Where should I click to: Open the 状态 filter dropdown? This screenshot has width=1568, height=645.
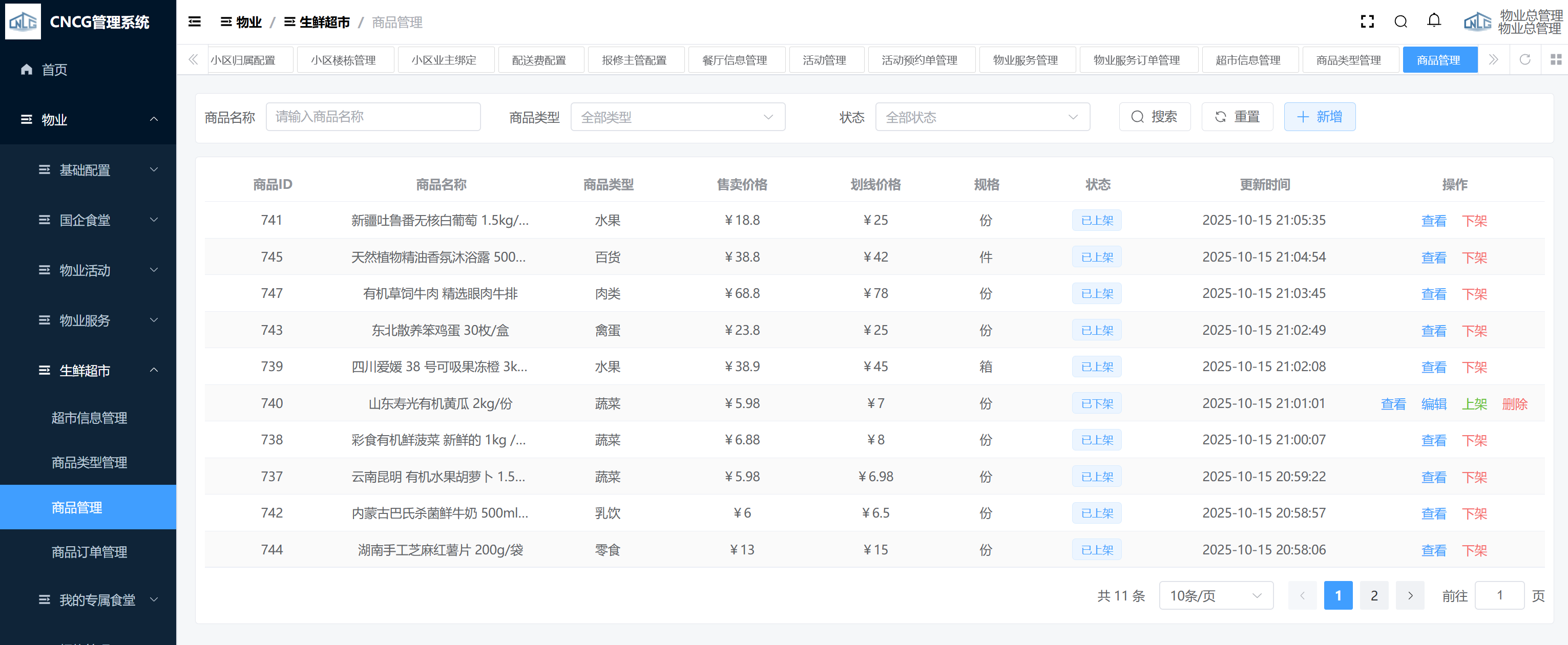click(x=982, y=117)
